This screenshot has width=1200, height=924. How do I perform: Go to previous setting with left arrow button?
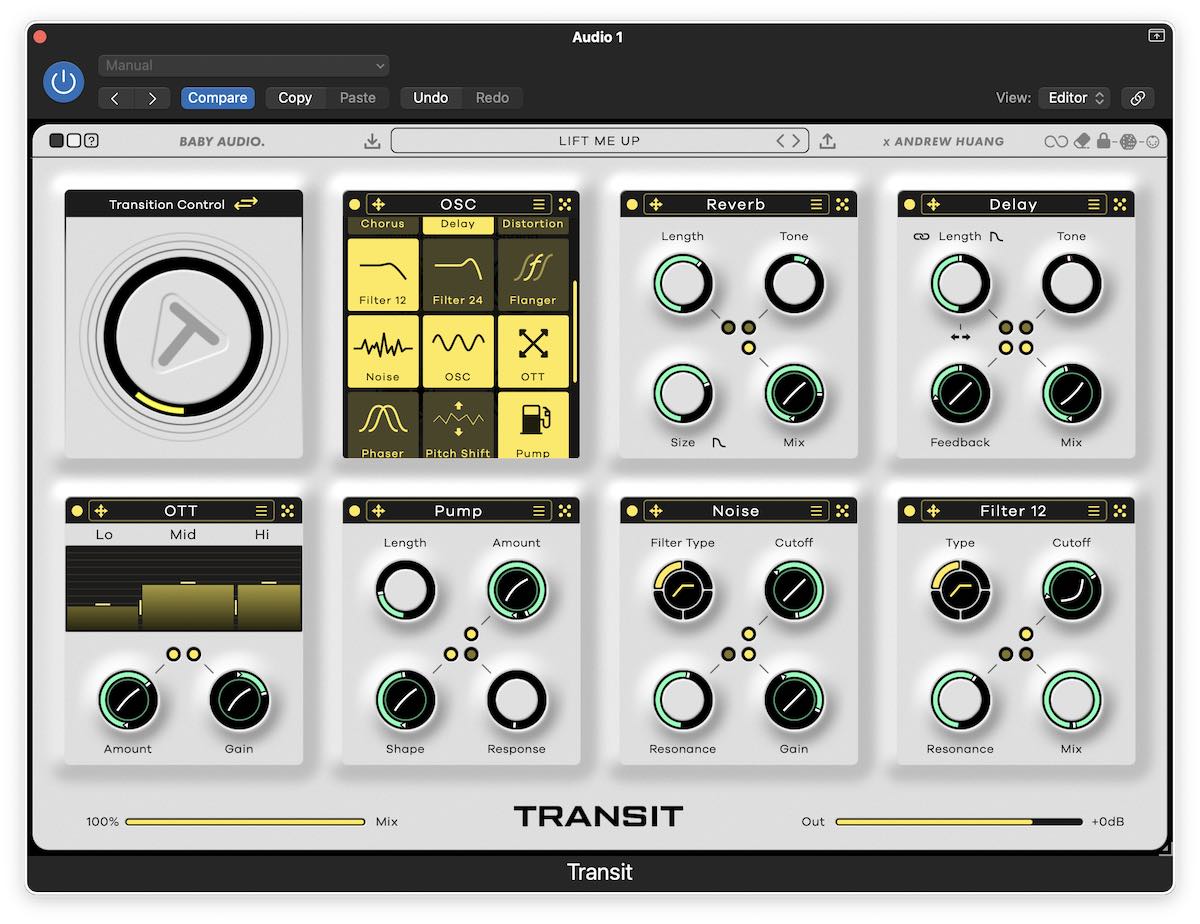tap(115, 98)
